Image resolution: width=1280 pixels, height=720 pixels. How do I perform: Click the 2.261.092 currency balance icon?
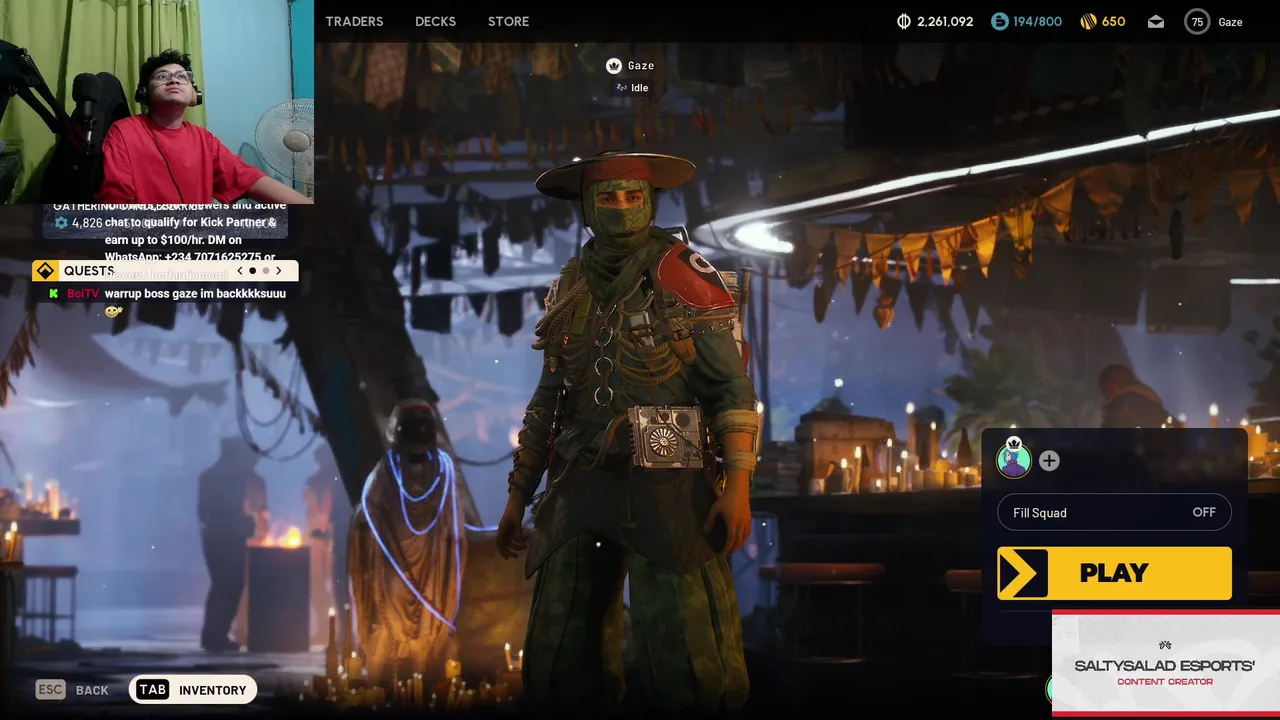pyautogui.click(x=904, y=21)
